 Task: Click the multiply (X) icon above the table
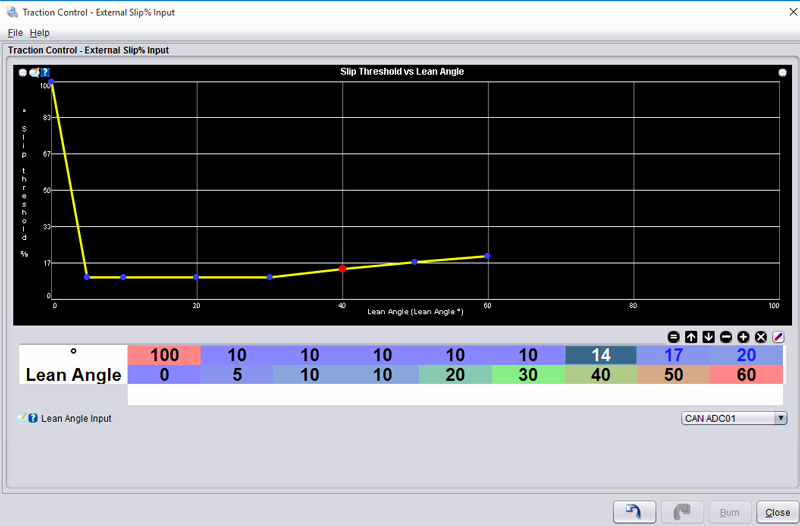(x=761, y=337)
